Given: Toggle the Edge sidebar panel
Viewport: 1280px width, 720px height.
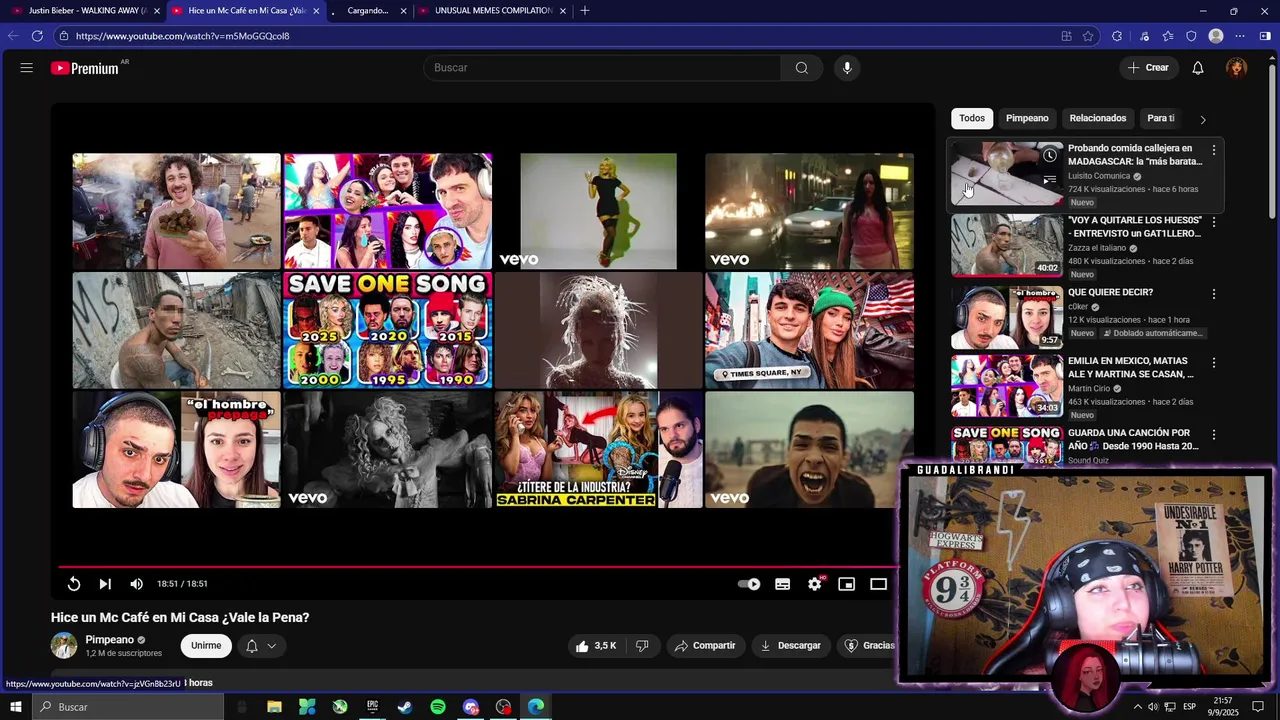Looking at the screenshot, I should click(x=1265, y=36).
